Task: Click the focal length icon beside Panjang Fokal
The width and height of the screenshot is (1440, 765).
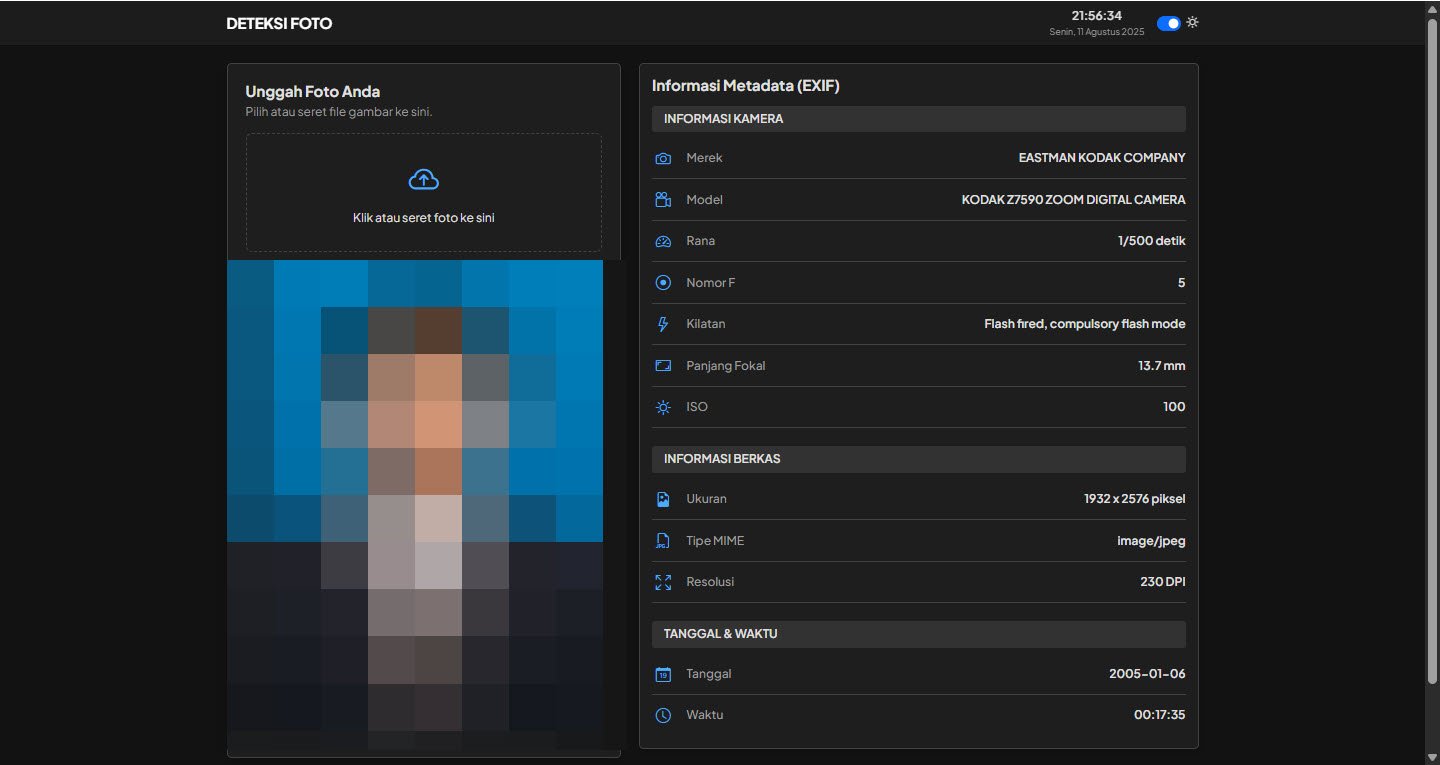Action: point(663,366)
